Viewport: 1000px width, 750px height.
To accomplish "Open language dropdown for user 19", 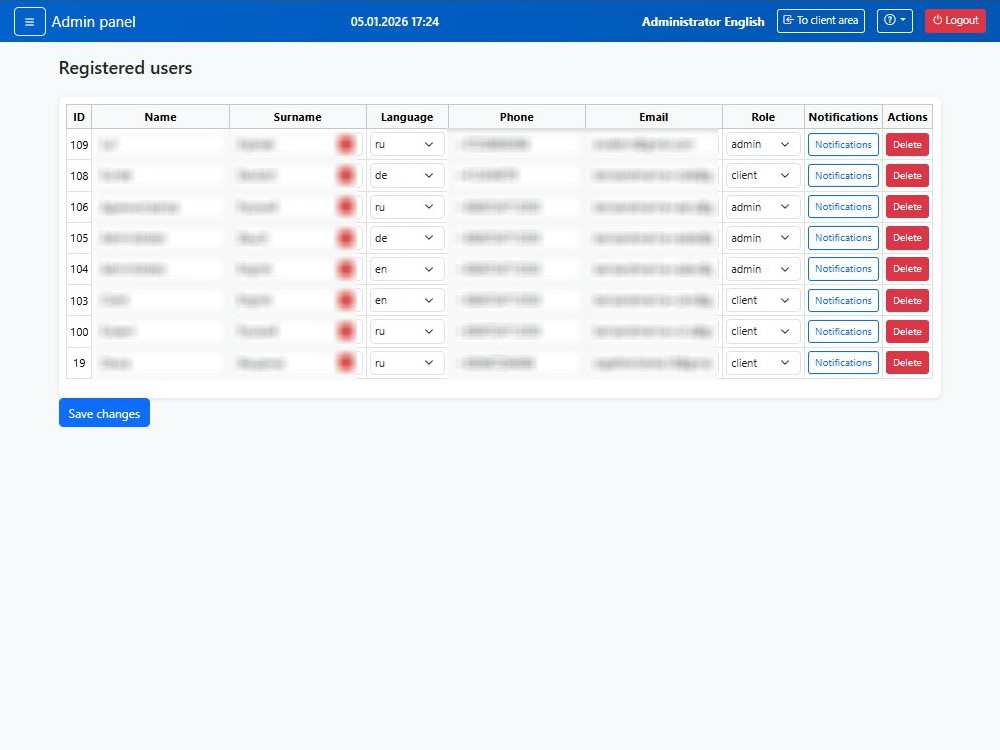I will click(x=407, y=363).
